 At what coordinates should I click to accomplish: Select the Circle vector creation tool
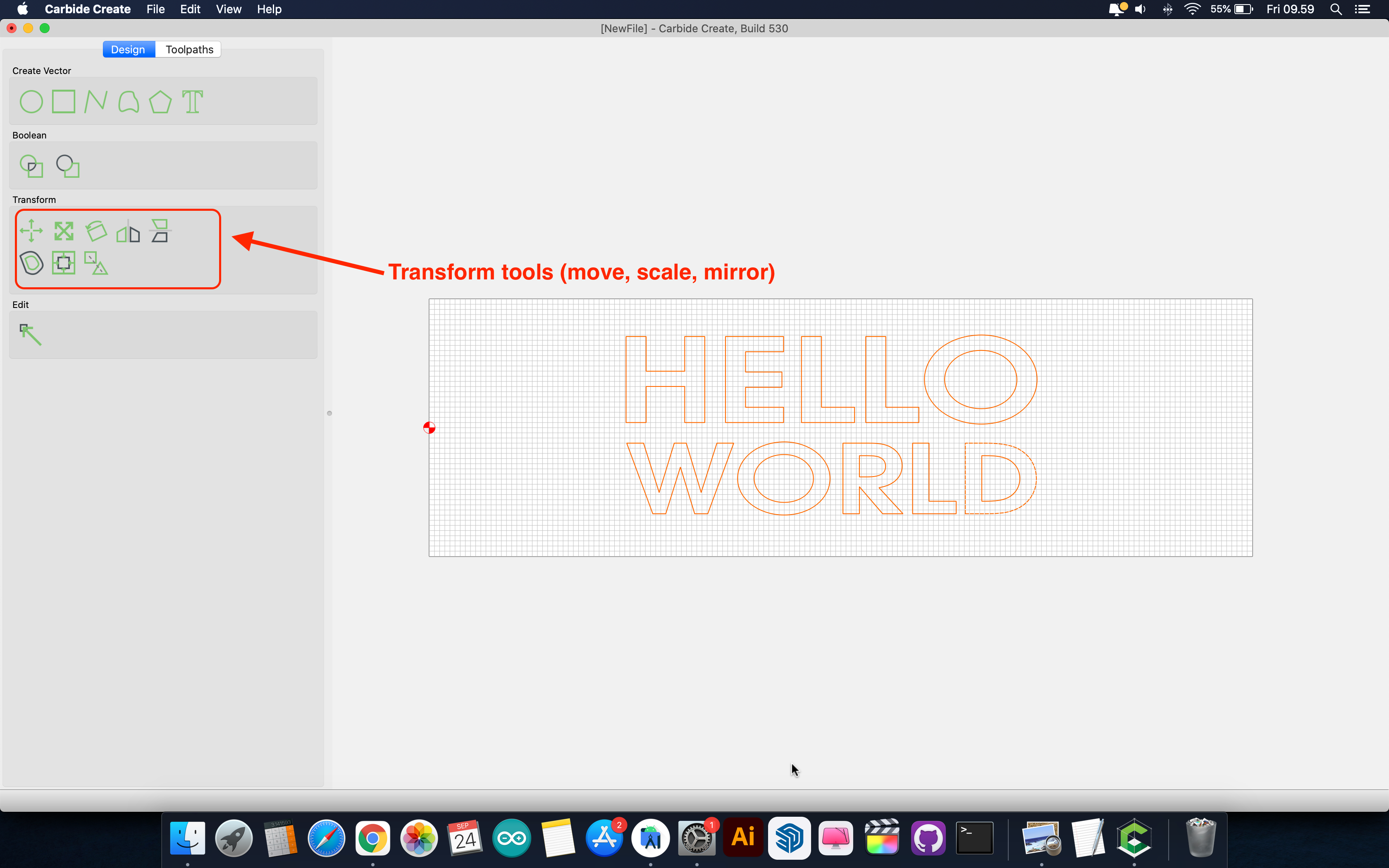coord(31,101)
